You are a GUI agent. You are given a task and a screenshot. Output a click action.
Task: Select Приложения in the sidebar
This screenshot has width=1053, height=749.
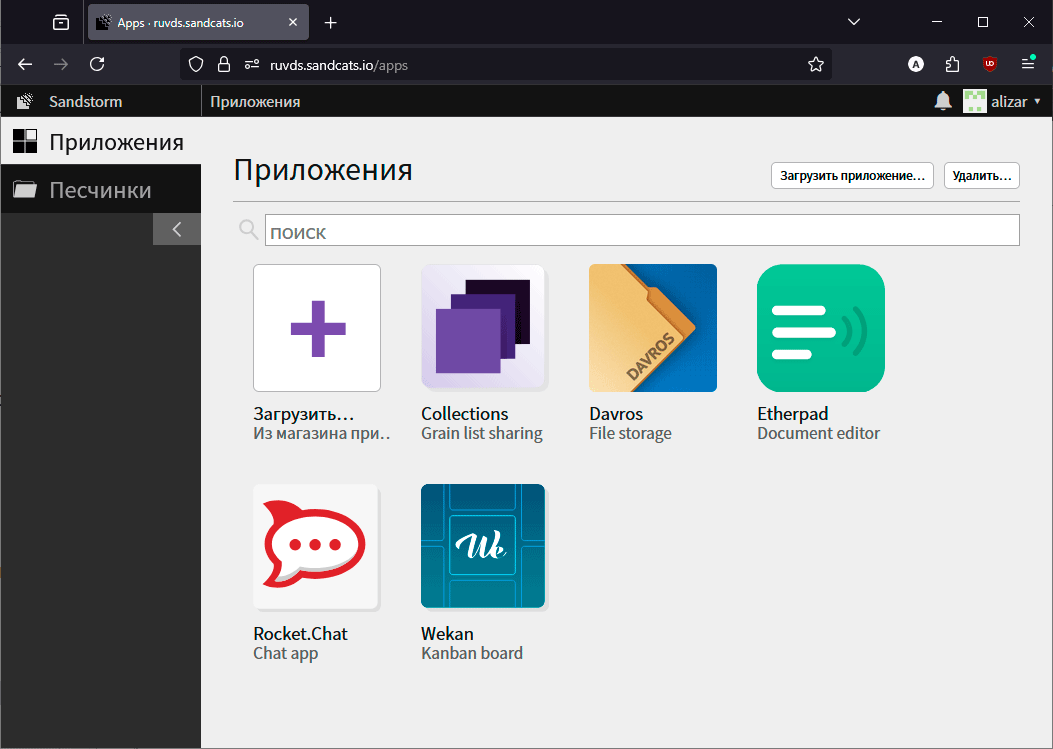tap(101, 142)
